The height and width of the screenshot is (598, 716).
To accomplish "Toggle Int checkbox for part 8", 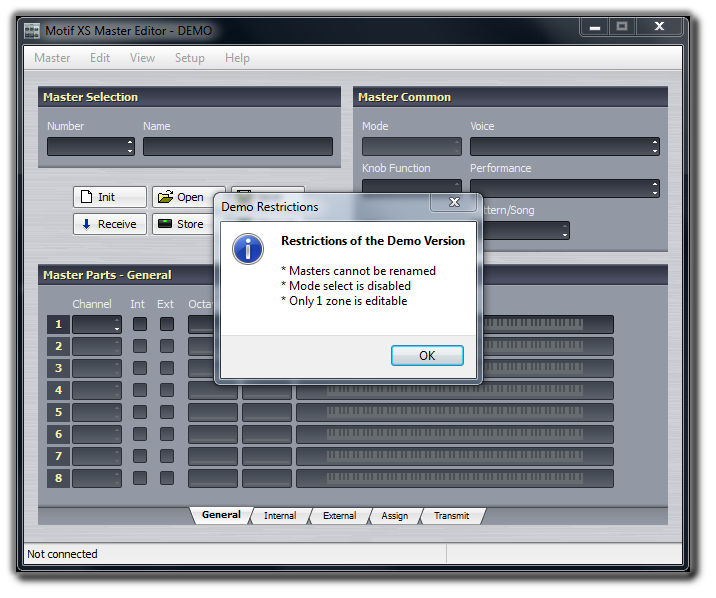I will pyautogui.click(x=140, y=478).
